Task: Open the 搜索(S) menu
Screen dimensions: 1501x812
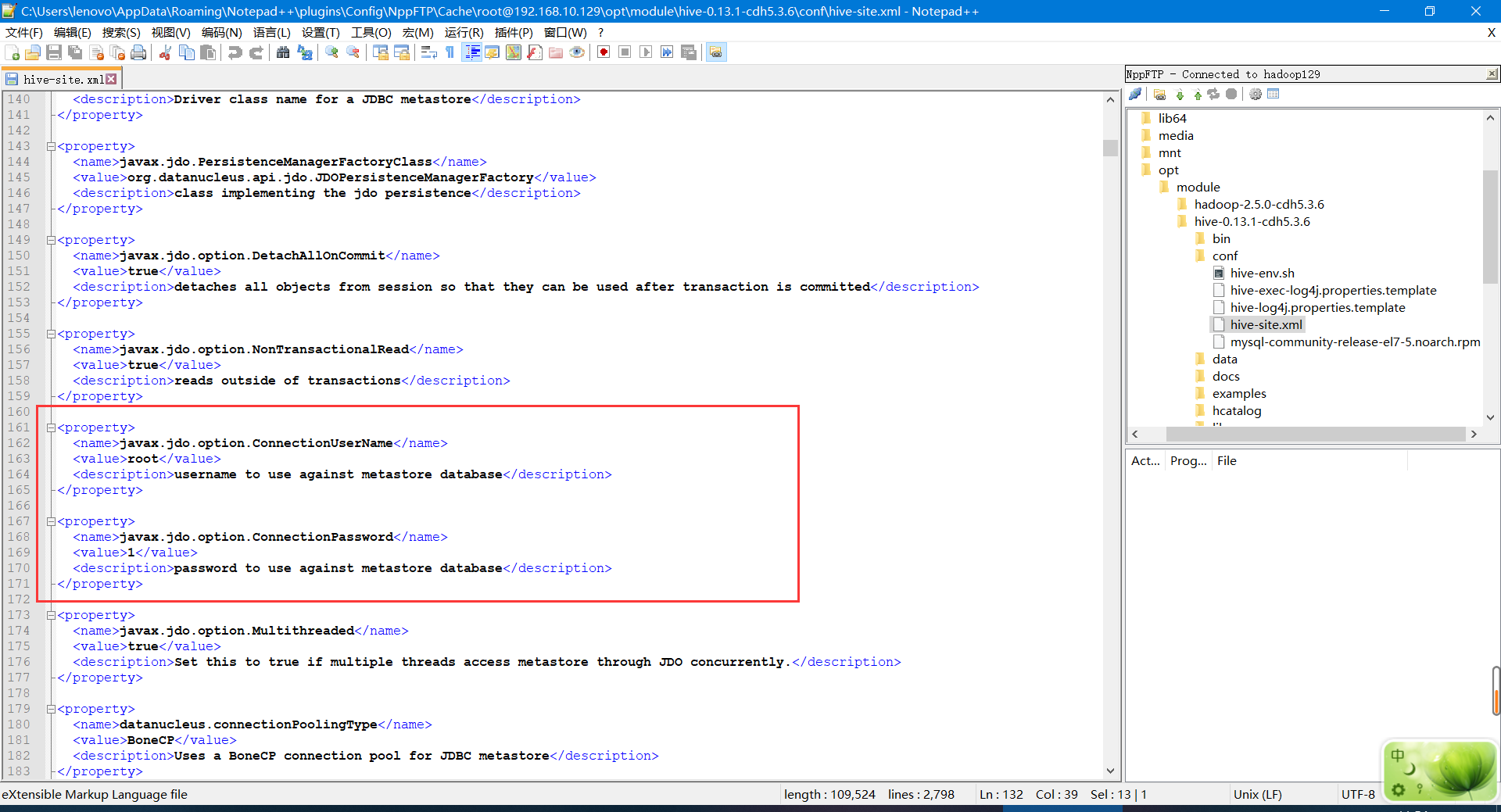Action: click(x=121, y=32)
